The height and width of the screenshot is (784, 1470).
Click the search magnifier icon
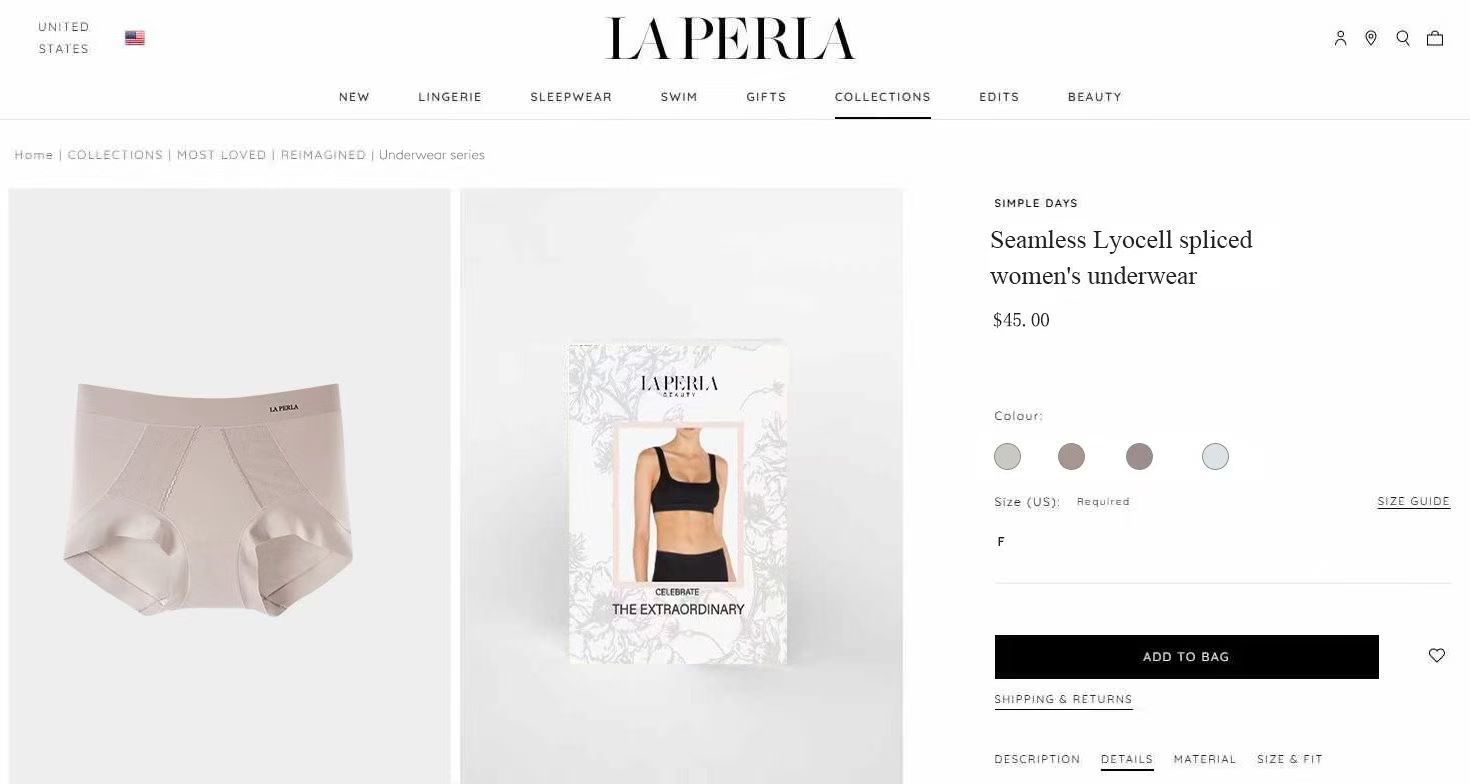1403,38
